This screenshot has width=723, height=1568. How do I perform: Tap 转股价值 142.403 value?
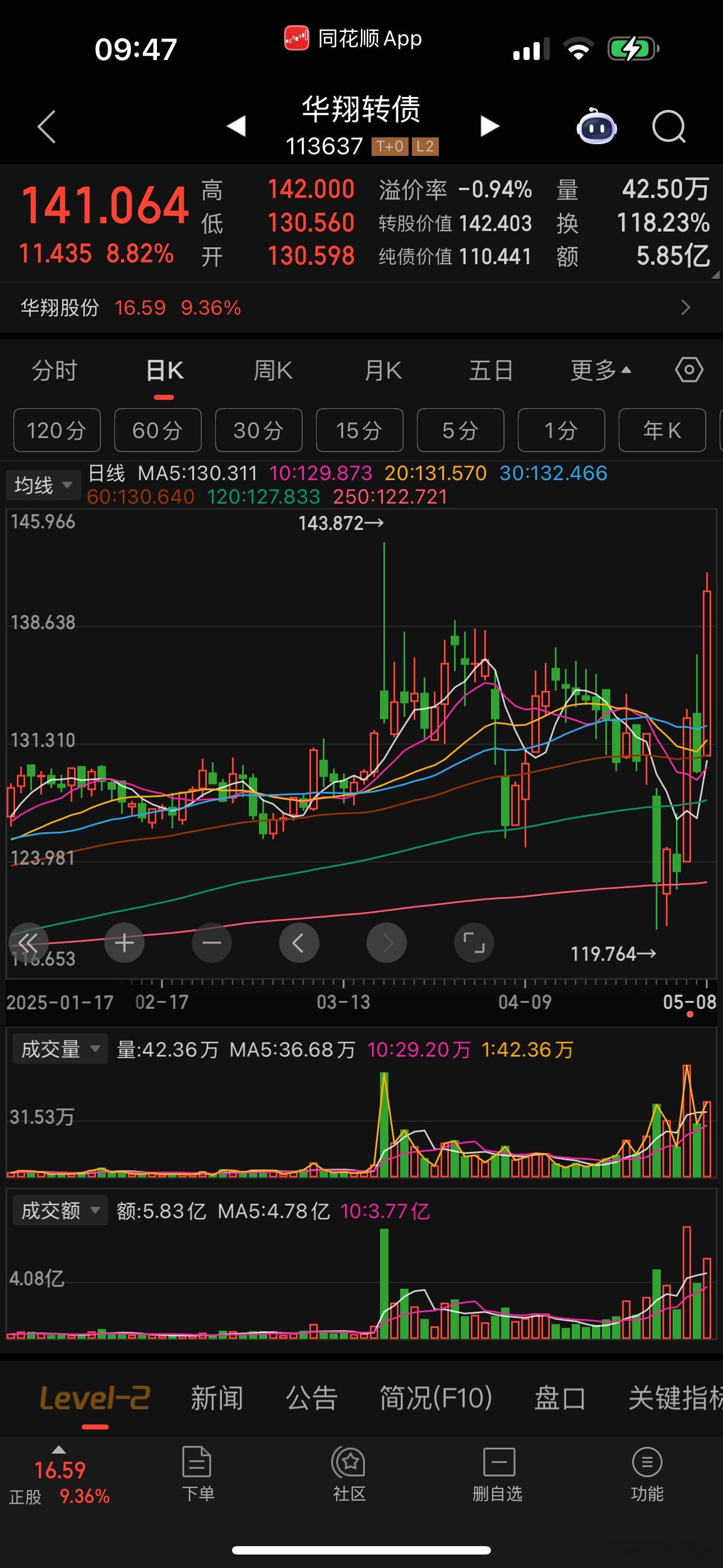(x=495, y=223)
